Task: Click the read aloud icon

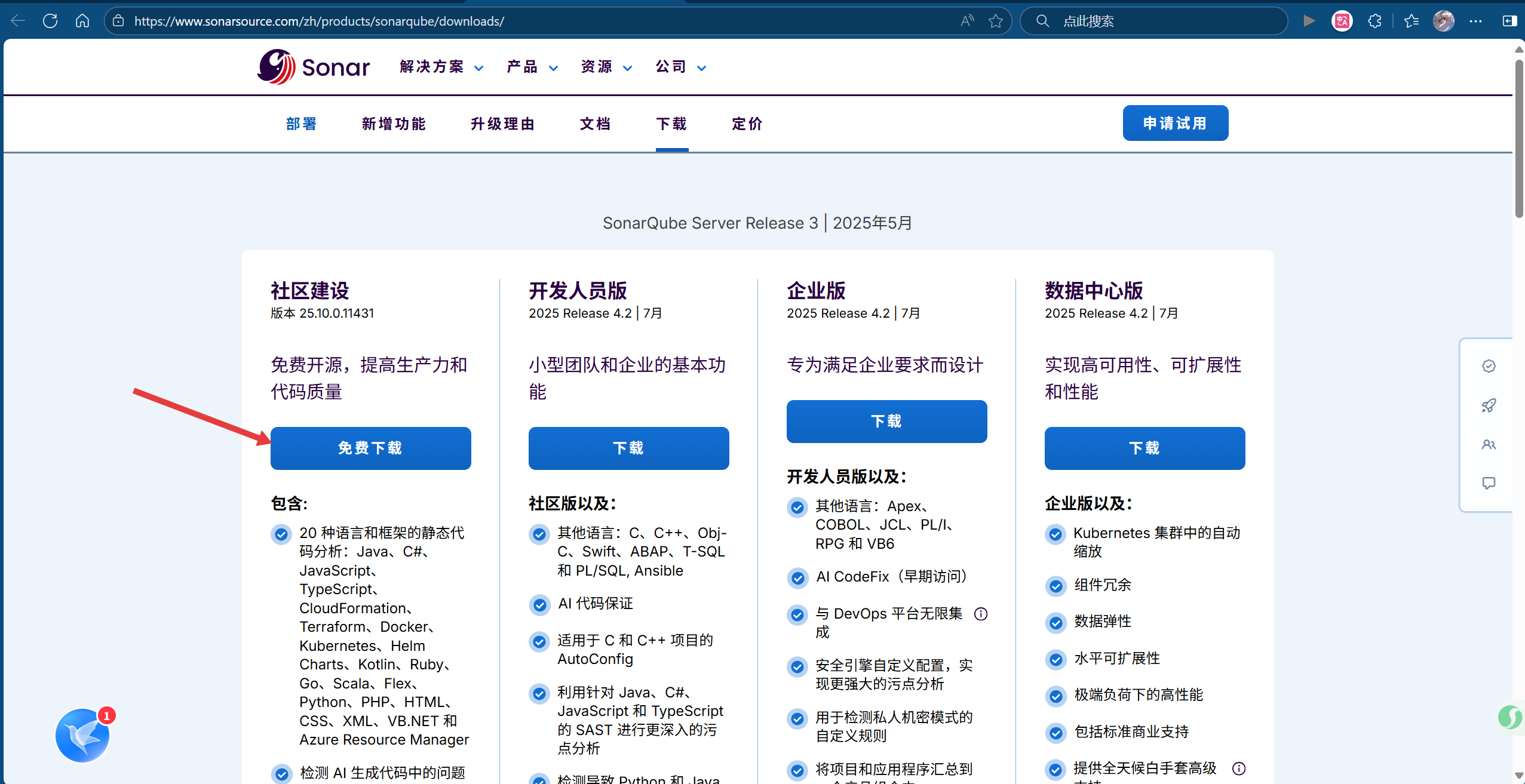Action: coord(967,21)
